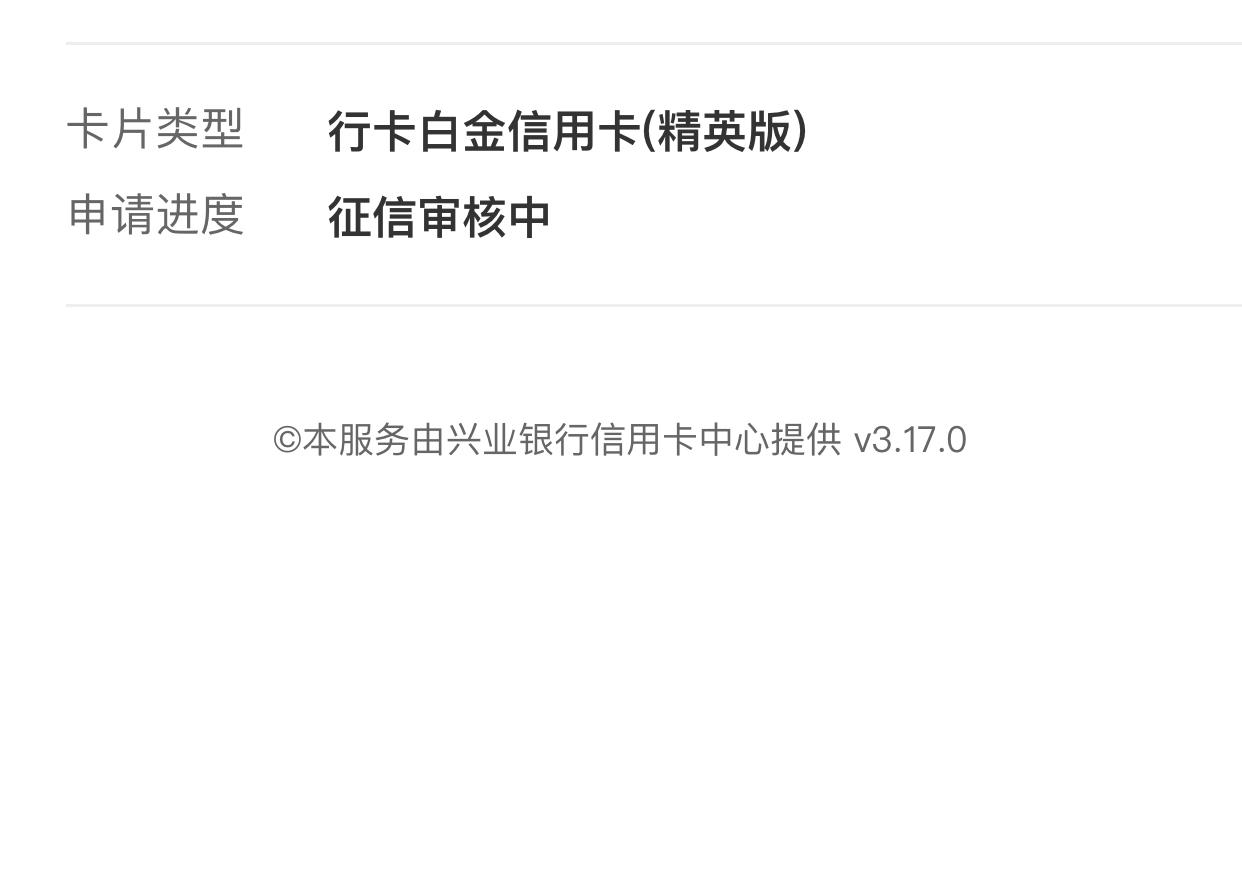
Task: Select the 行卡白金信用卡(精英版) card type value
Action: [568, 131]
